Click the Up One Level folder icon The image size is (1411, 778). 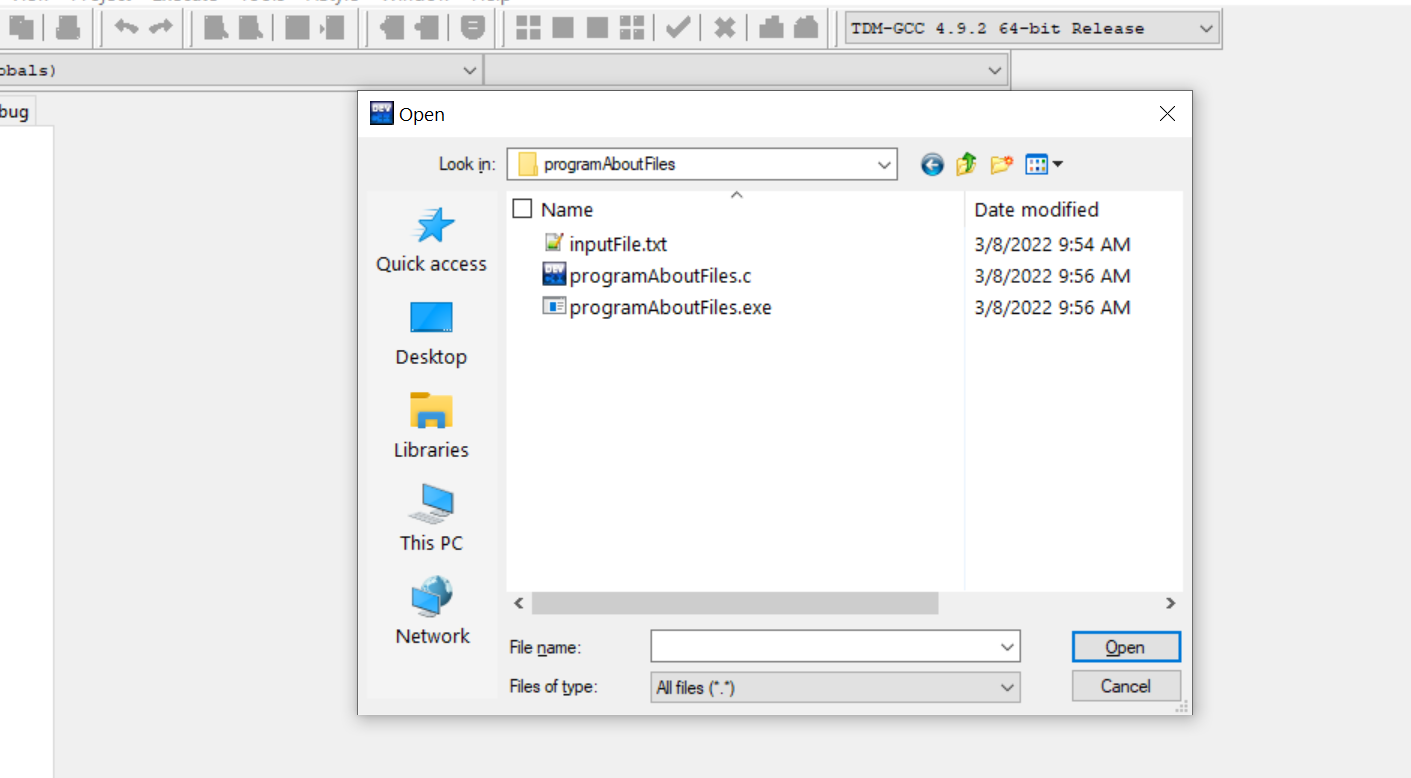pyautogui.click(x=966, y=165)
